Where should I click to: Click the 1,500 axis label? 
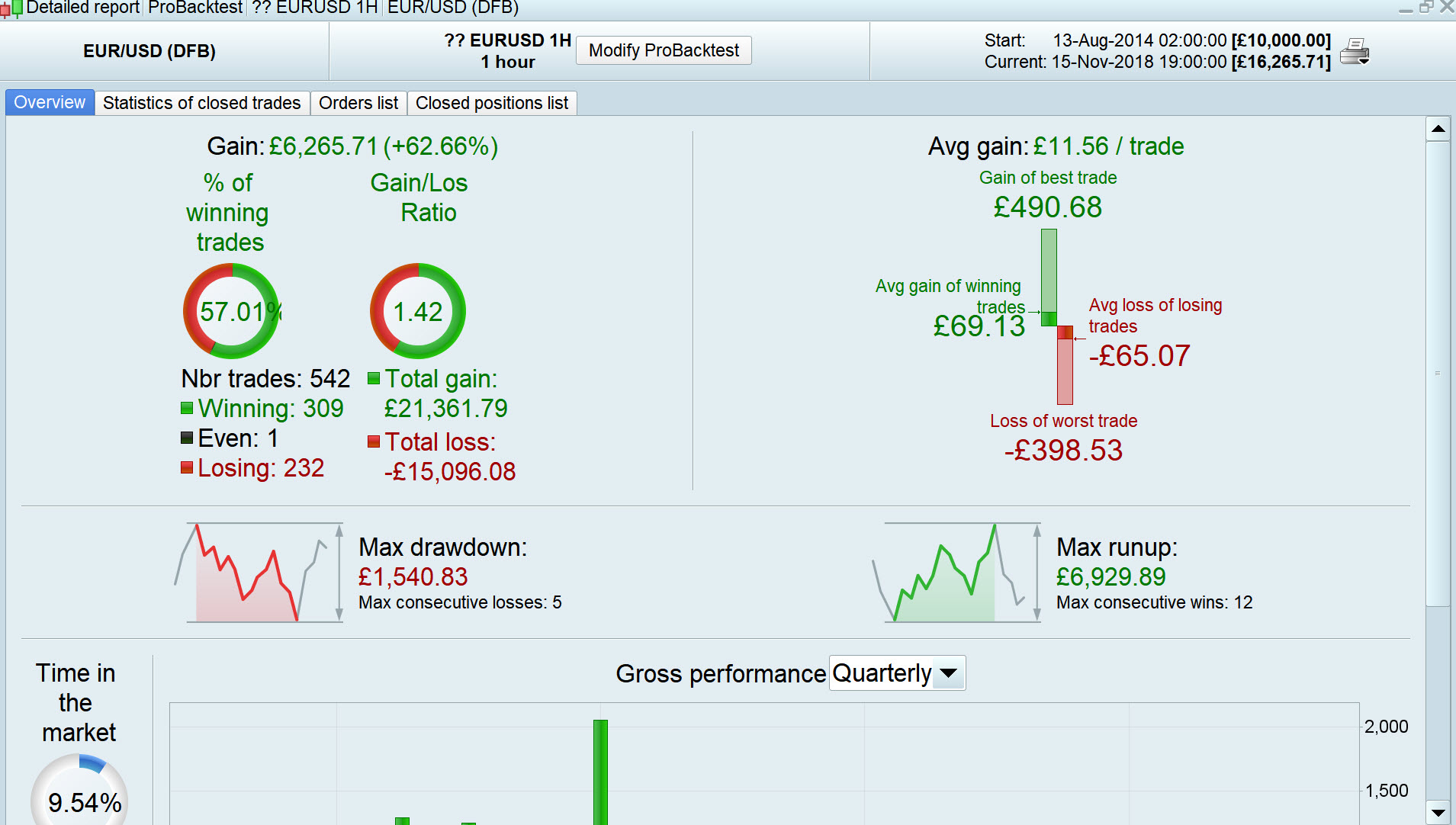1387,791
